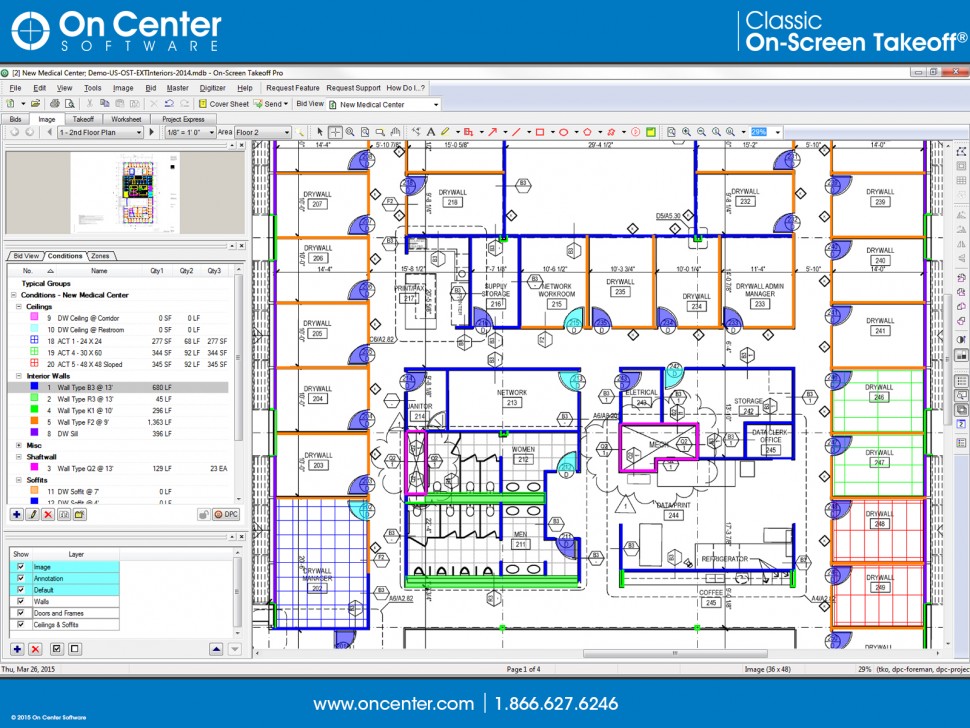This screenshot has width=970, height=728.
Task: Open the Tools menu
Action: [x=93, y=88]
